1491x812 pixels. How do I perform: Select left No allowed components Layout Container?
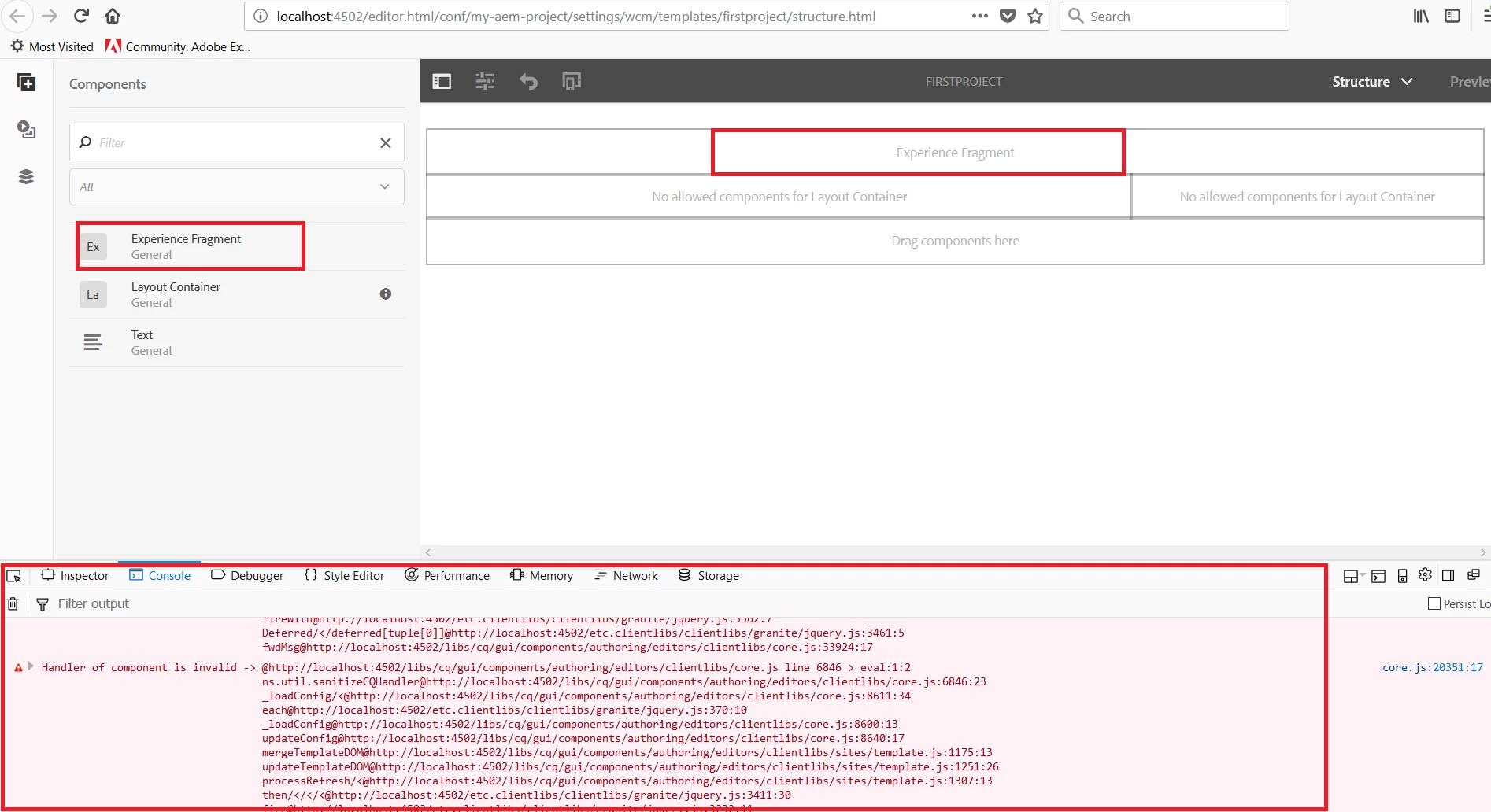coord(779,197)
